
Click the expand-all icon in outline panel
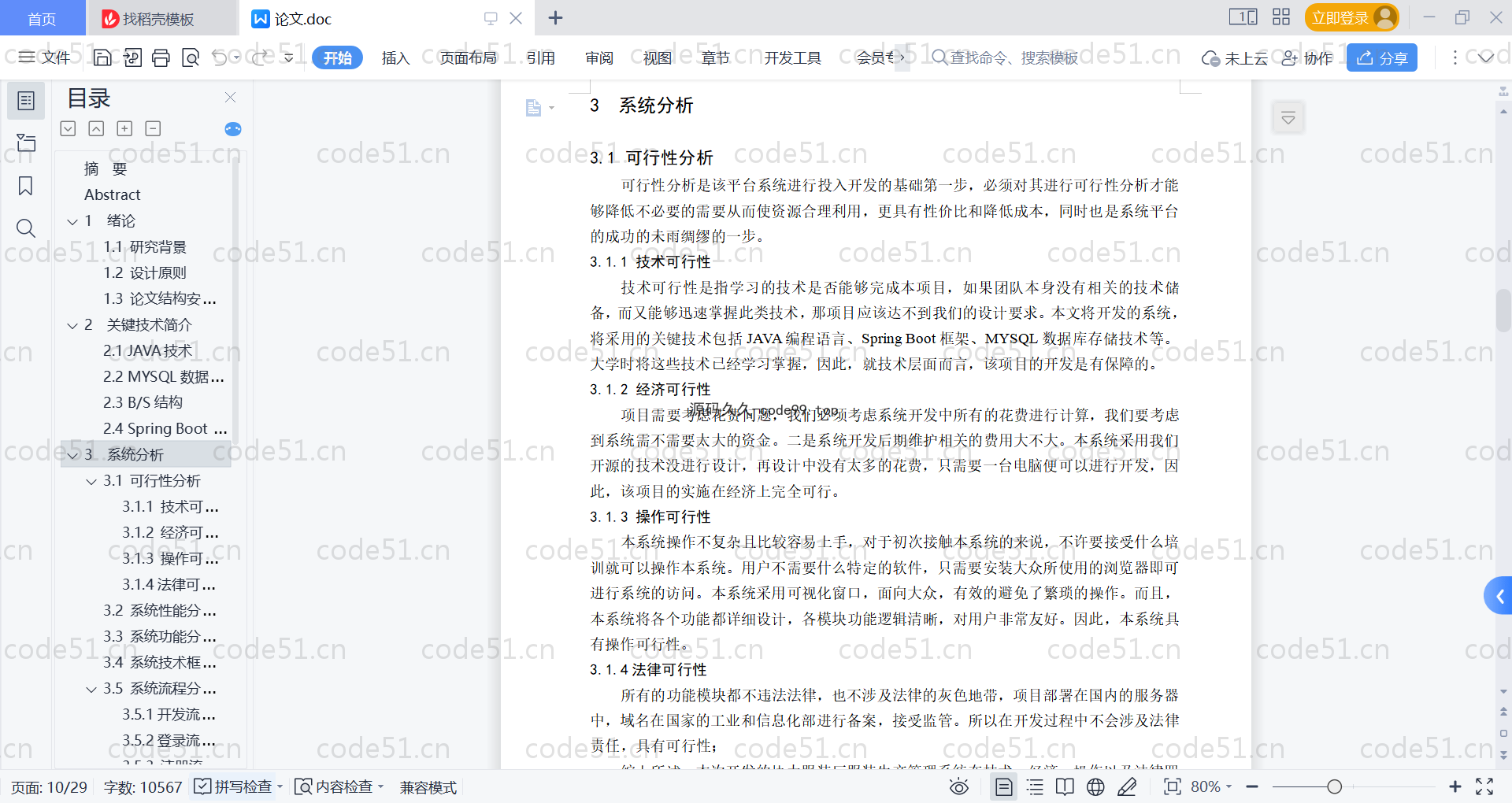coord(68,128)
